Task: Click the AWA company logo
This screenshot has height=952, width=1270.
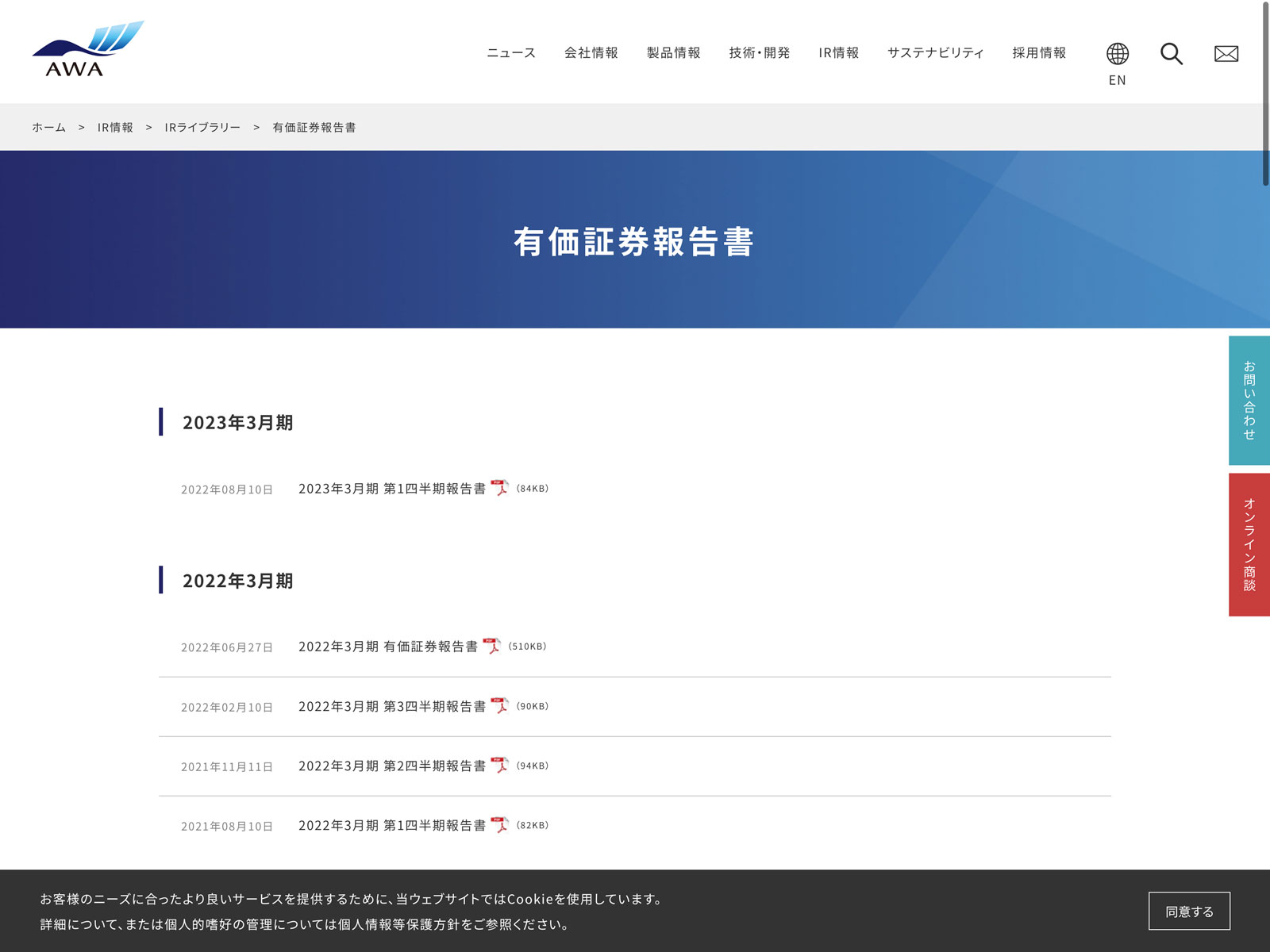Action: click(x=88, y=49)
